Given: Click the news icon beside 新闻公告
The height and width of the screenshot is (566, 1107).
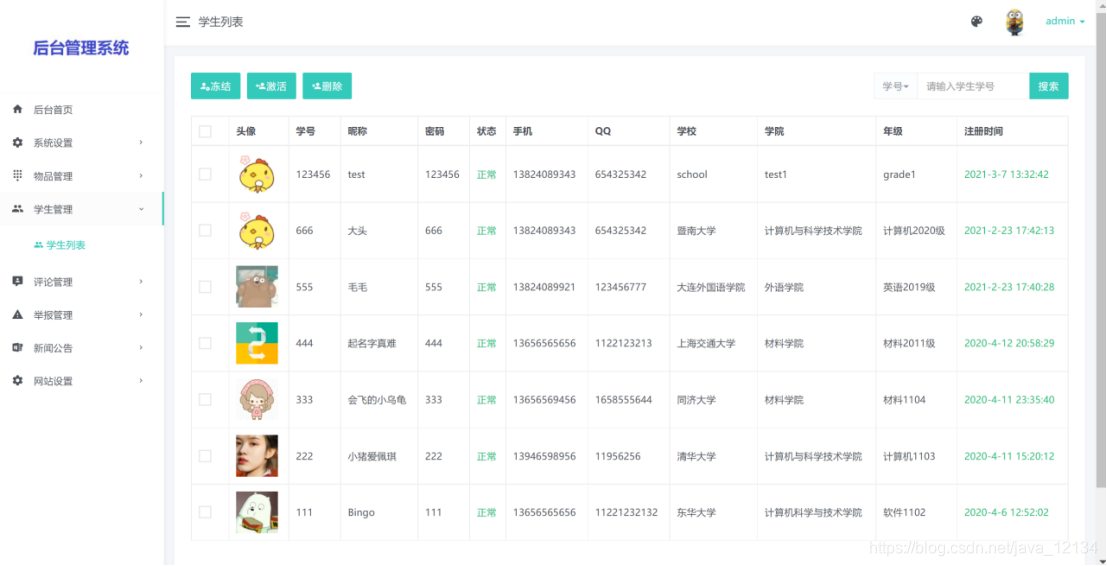Looking at the screenshot, I should pos(18,347).
